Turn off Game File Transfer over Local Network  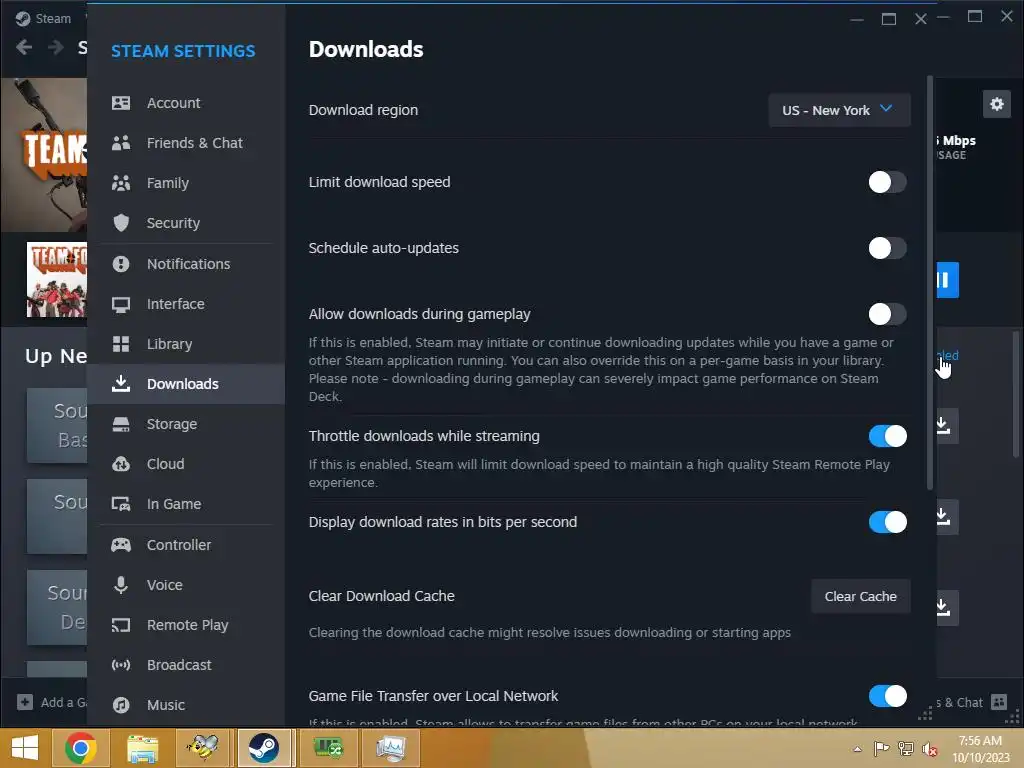887,696
